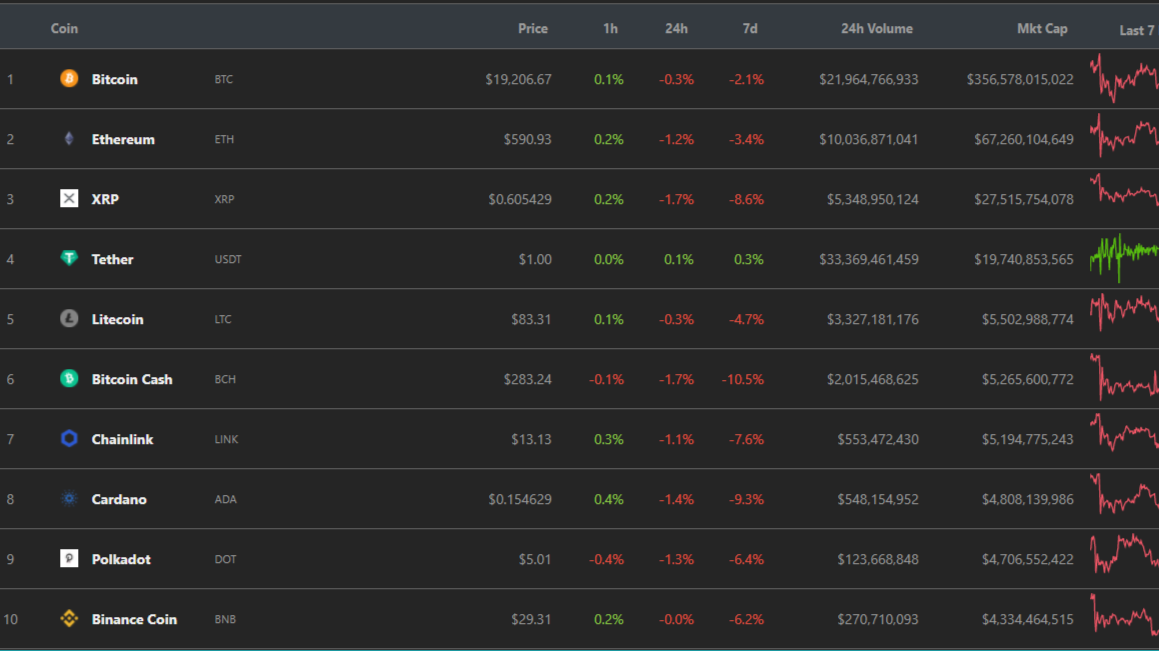The height and width of the screenshot is (651, 1159).
Task: Click the ETH ticker symbol
Action: 224,139
